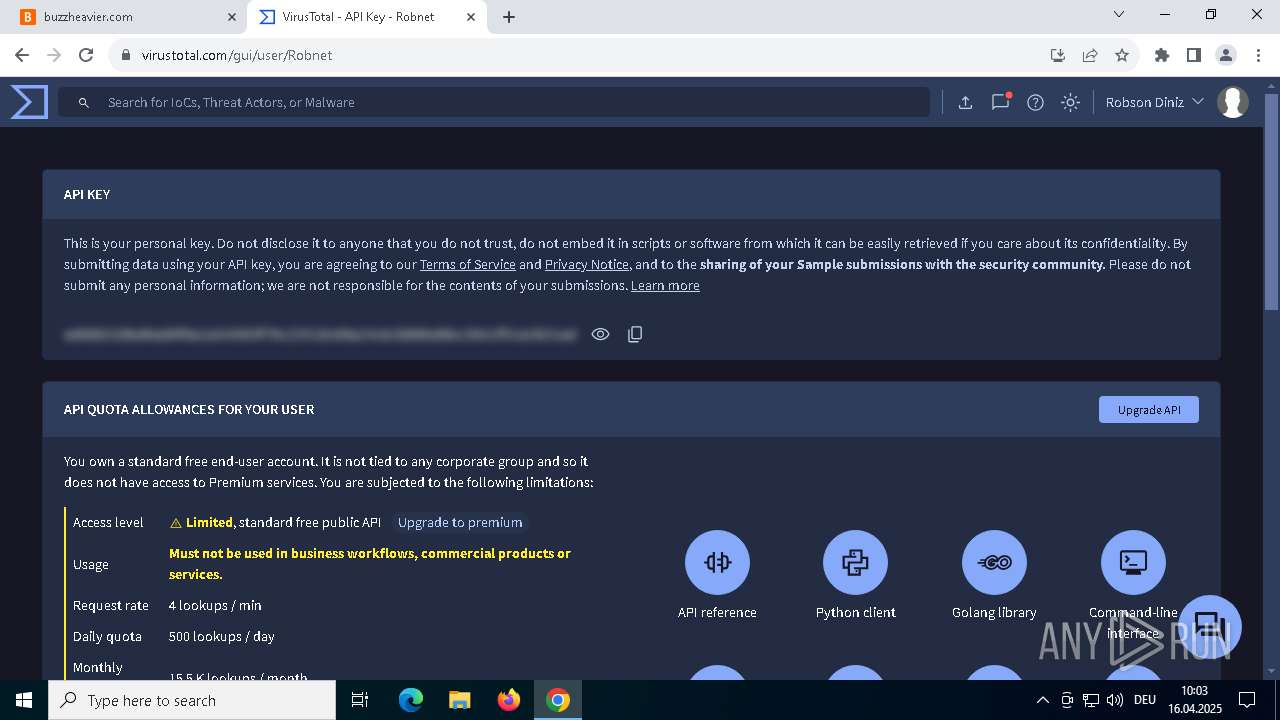Screen dimensions: 1280x720
Task: Open the Python client icon
Action: (x=855, y=562)
